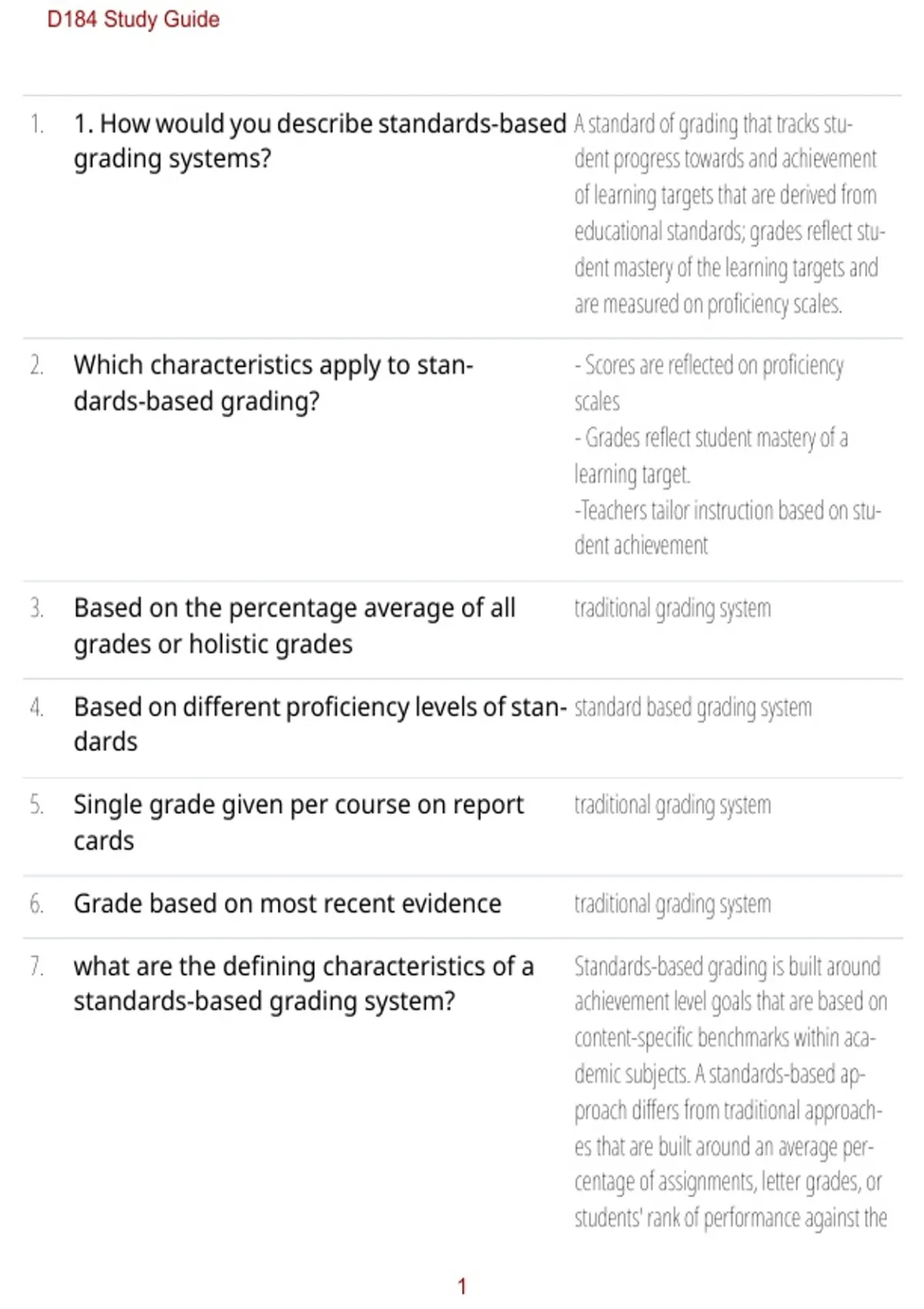This screenshot has height=1309, width=924.
Task: Click the D184 Study Guide title
Action: [x=133, y=19]
